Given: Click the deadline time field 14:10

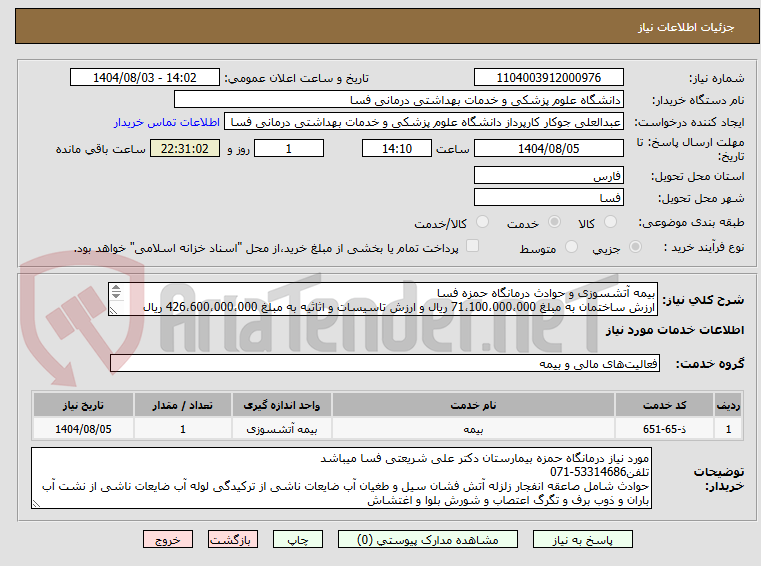Looking at the screenshot, I should point(397,149).
